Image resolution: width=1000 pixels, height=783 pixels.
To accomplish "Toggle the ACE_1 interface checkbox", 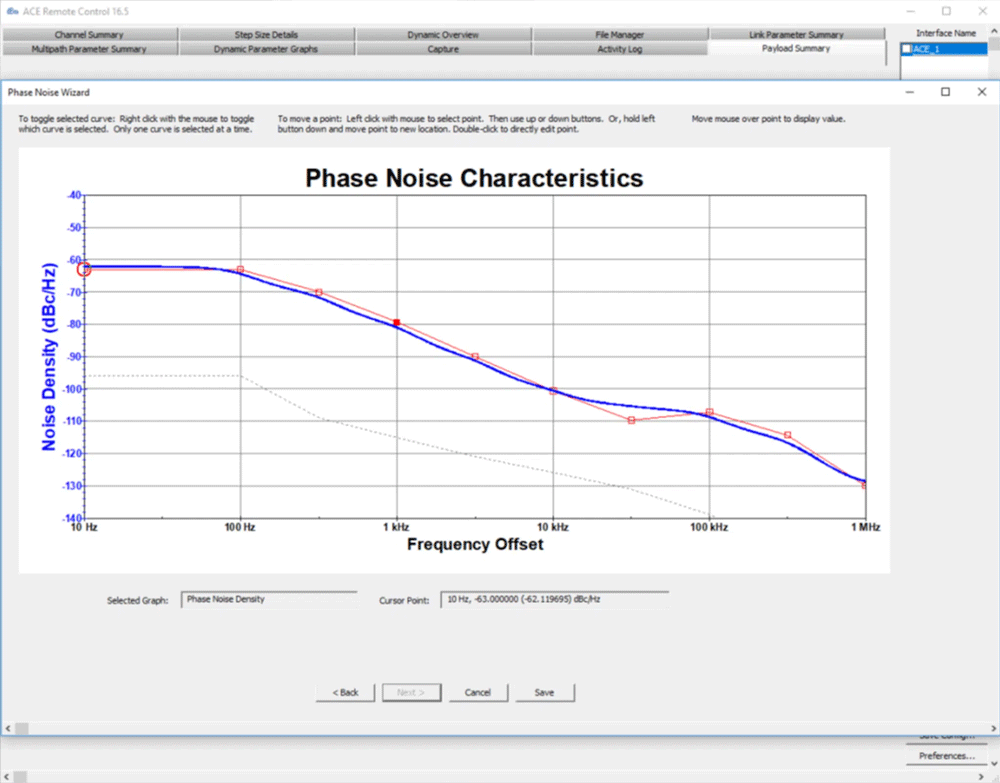I will 906,49.
